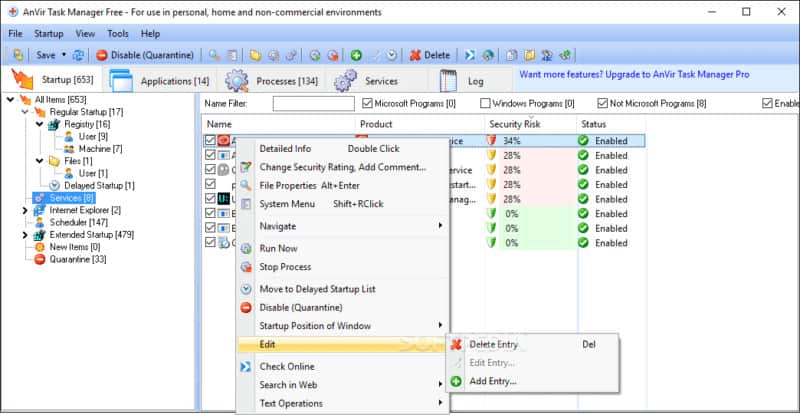The width and height of the screenshot is (800, 415).
Task: Select Machine [7] in the tree
Action: [x=101, y=149]
